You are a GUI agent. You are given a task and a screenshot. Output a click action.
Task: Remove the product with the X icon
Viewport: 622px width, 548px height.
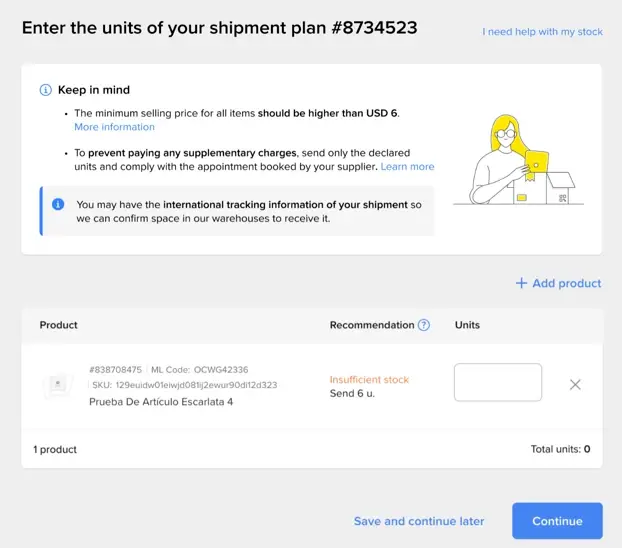(x=575, y=384)
